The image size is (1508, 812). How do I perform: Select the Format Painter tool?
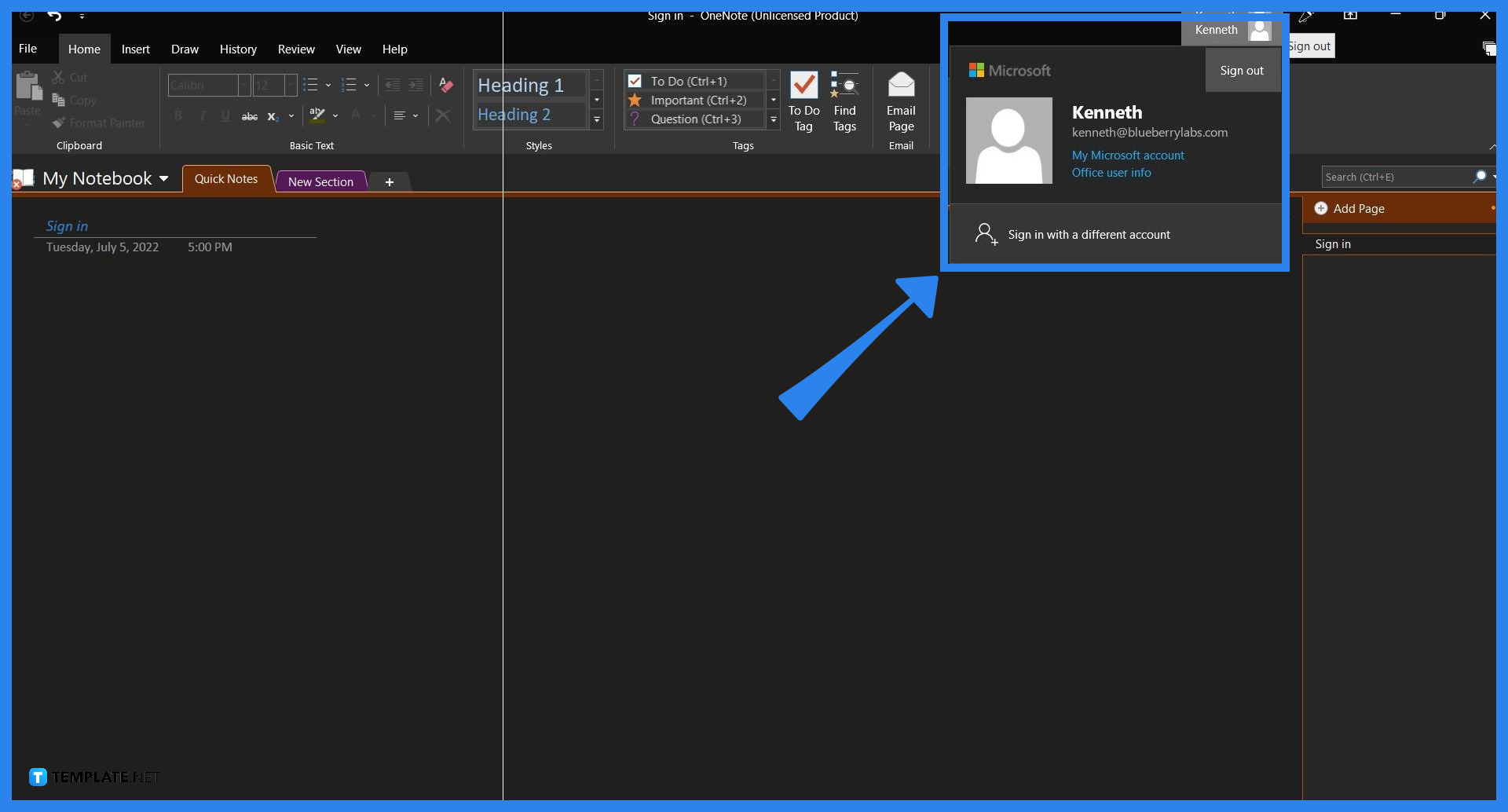pyautogui.click(x=98, y=123)
